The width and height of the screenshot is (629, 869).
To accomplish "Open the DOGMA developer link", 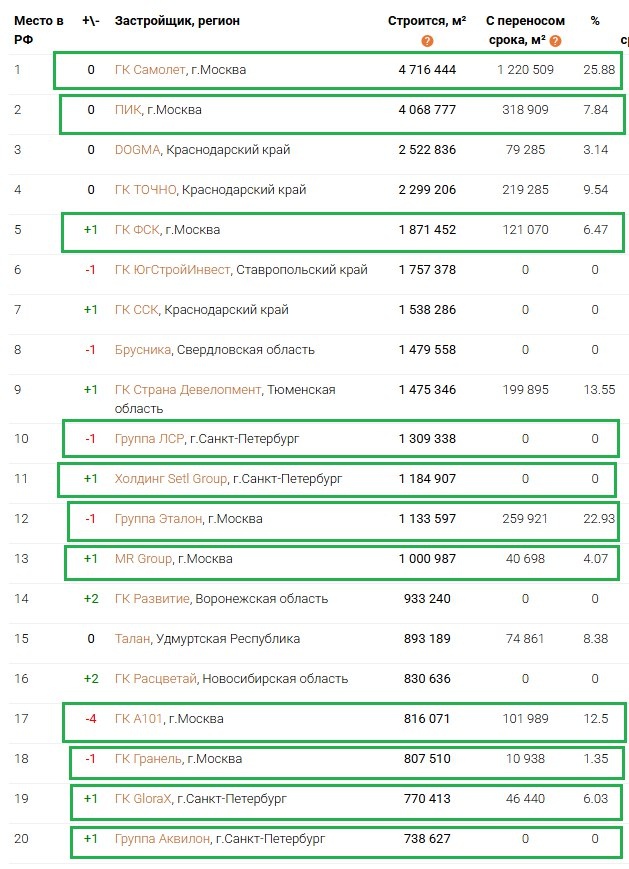I will point(137,150).
